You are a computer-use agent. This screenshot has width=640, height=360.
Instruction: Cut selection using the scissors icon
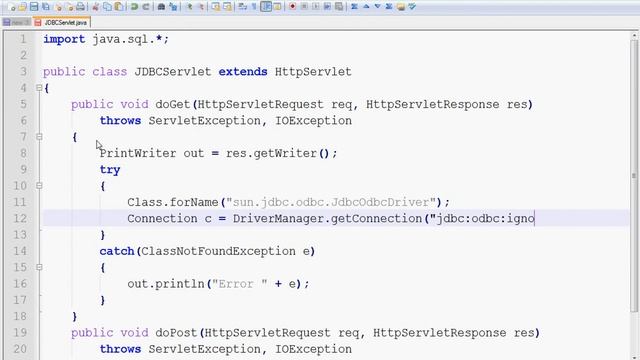(x=96, y=7)
